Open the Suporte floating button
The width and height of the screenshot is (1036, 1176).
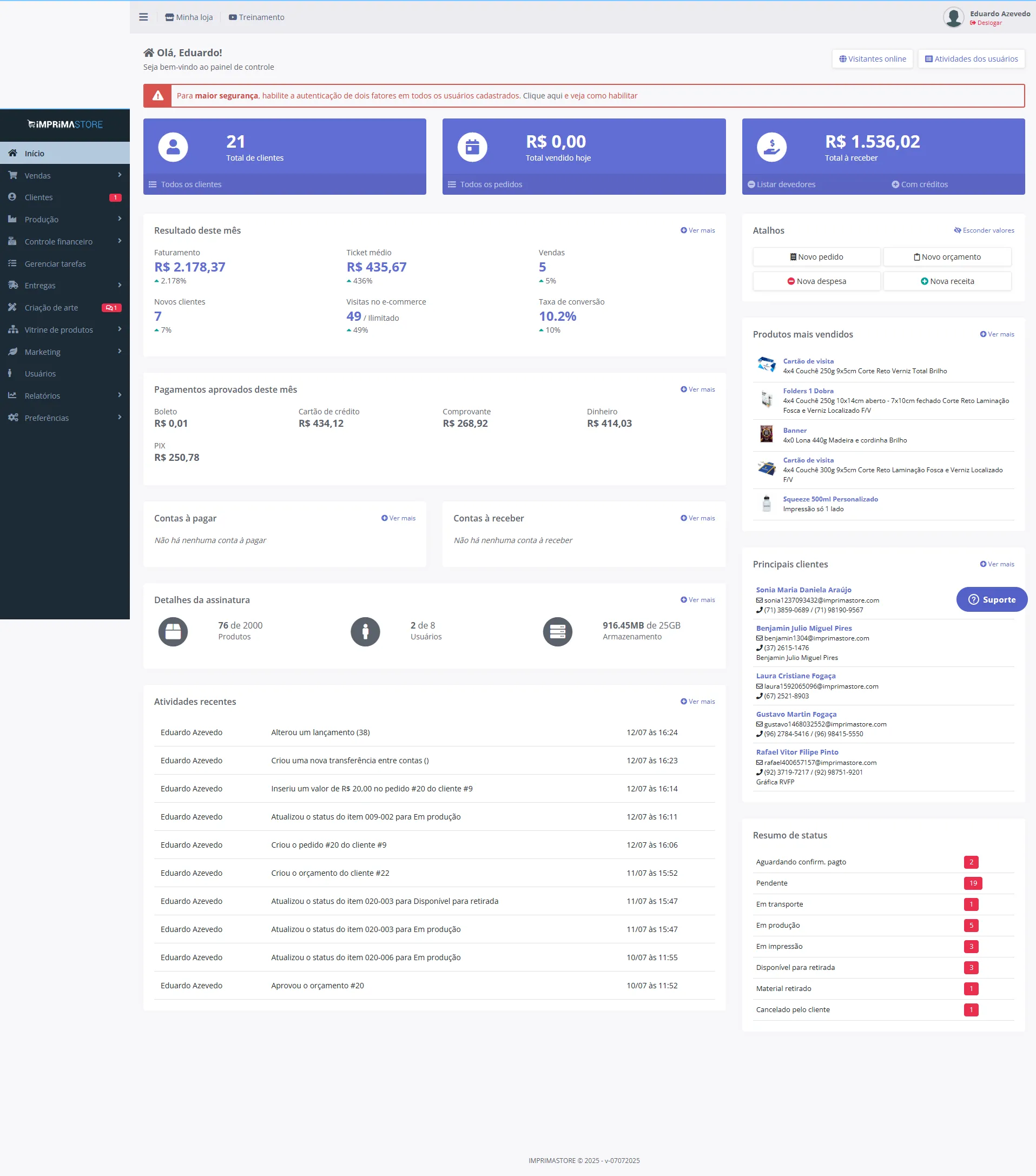pos(992,599)
